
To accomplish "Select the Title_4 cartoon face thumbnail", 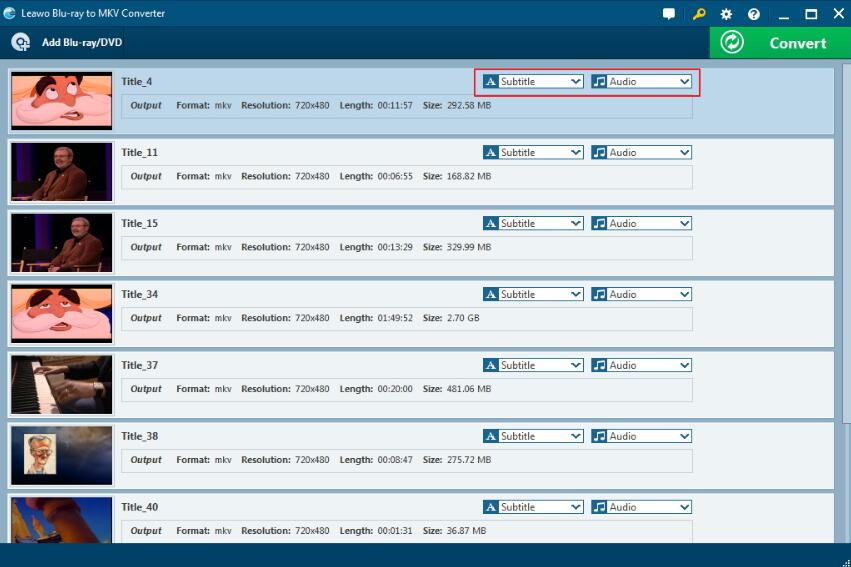I will coord(62,100).
